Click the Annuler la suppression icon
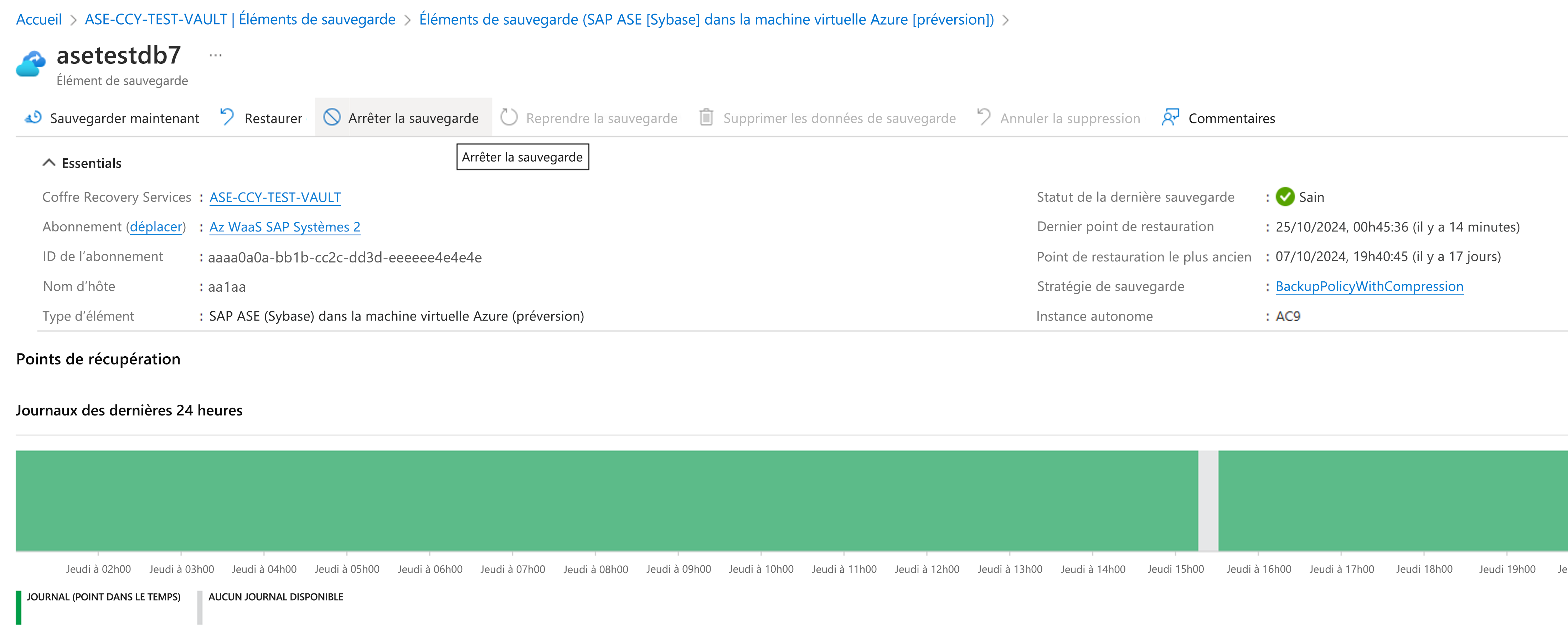This screenshot has width=1568, height=628. (x=984, y=117)
